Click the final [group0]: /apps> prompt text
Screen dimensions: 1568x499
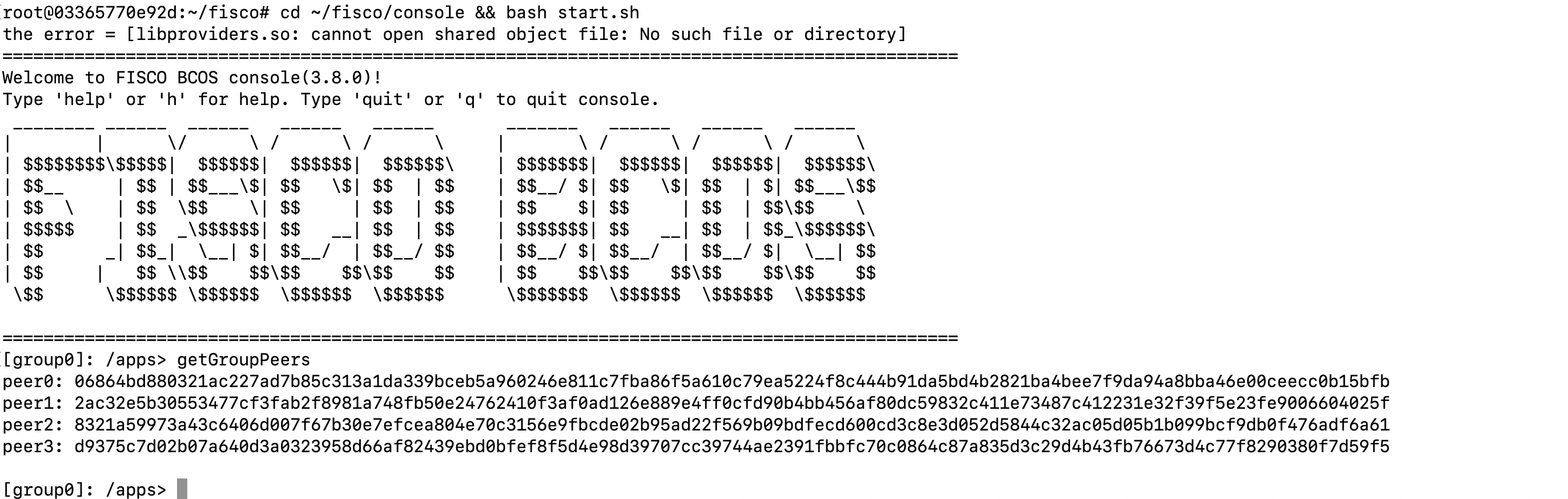click(x=84, y=489)
